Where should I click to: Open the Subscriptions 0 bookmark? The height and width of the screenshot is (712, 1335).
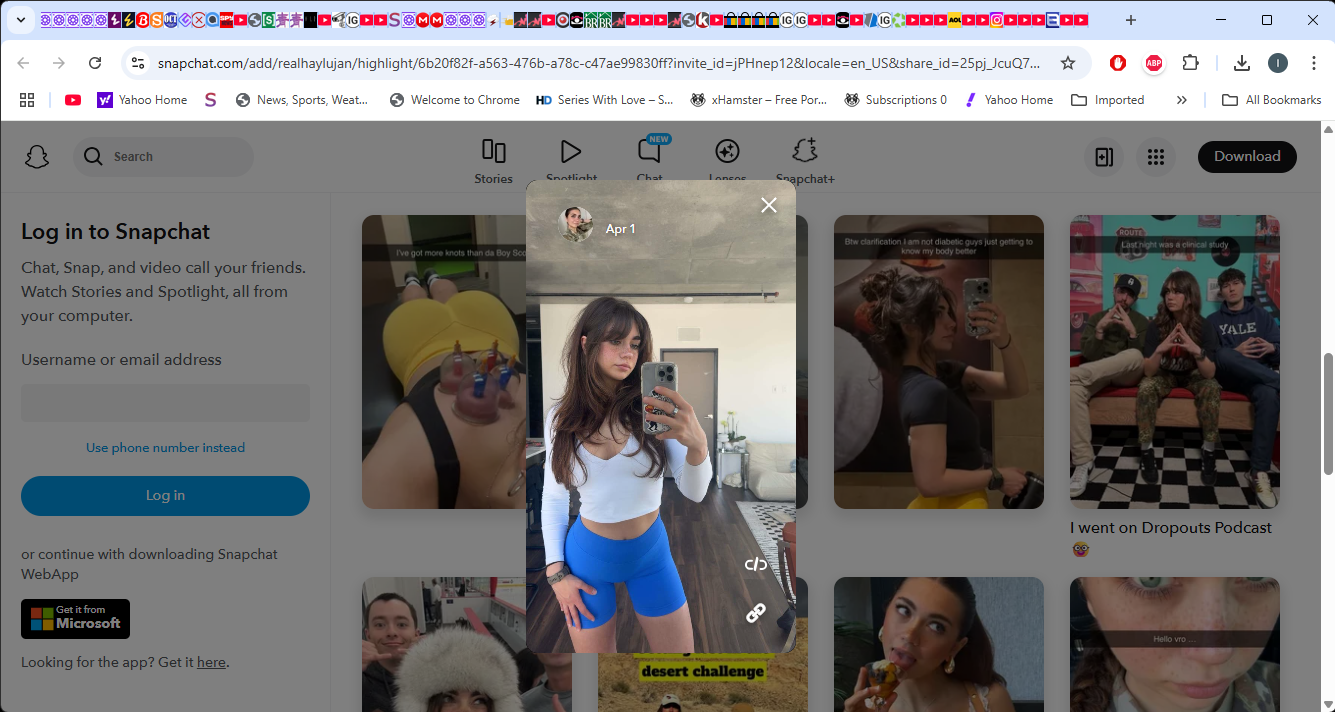tap(896, 100)
